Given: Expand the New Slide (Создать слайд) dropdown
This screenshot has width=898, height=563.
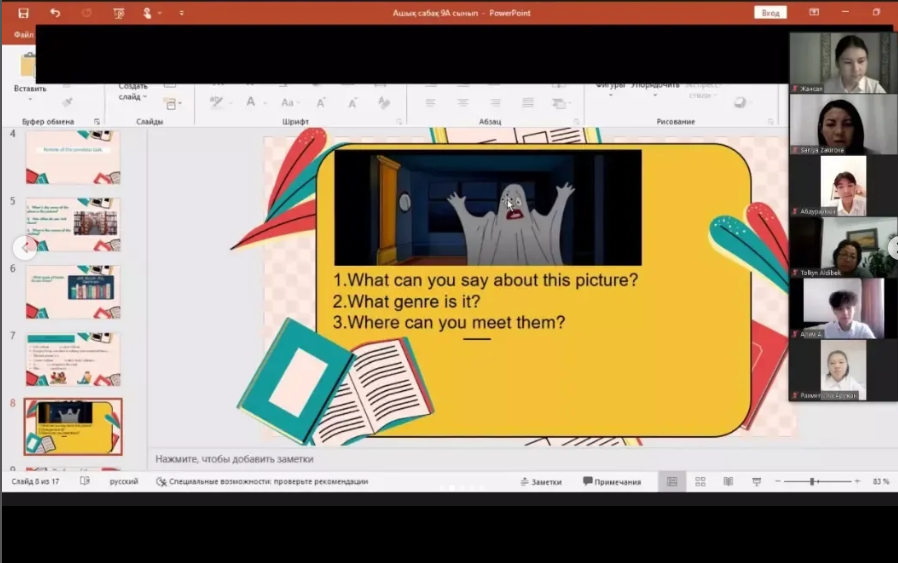Looking at the screenshot, I should [x=146, y=97].
